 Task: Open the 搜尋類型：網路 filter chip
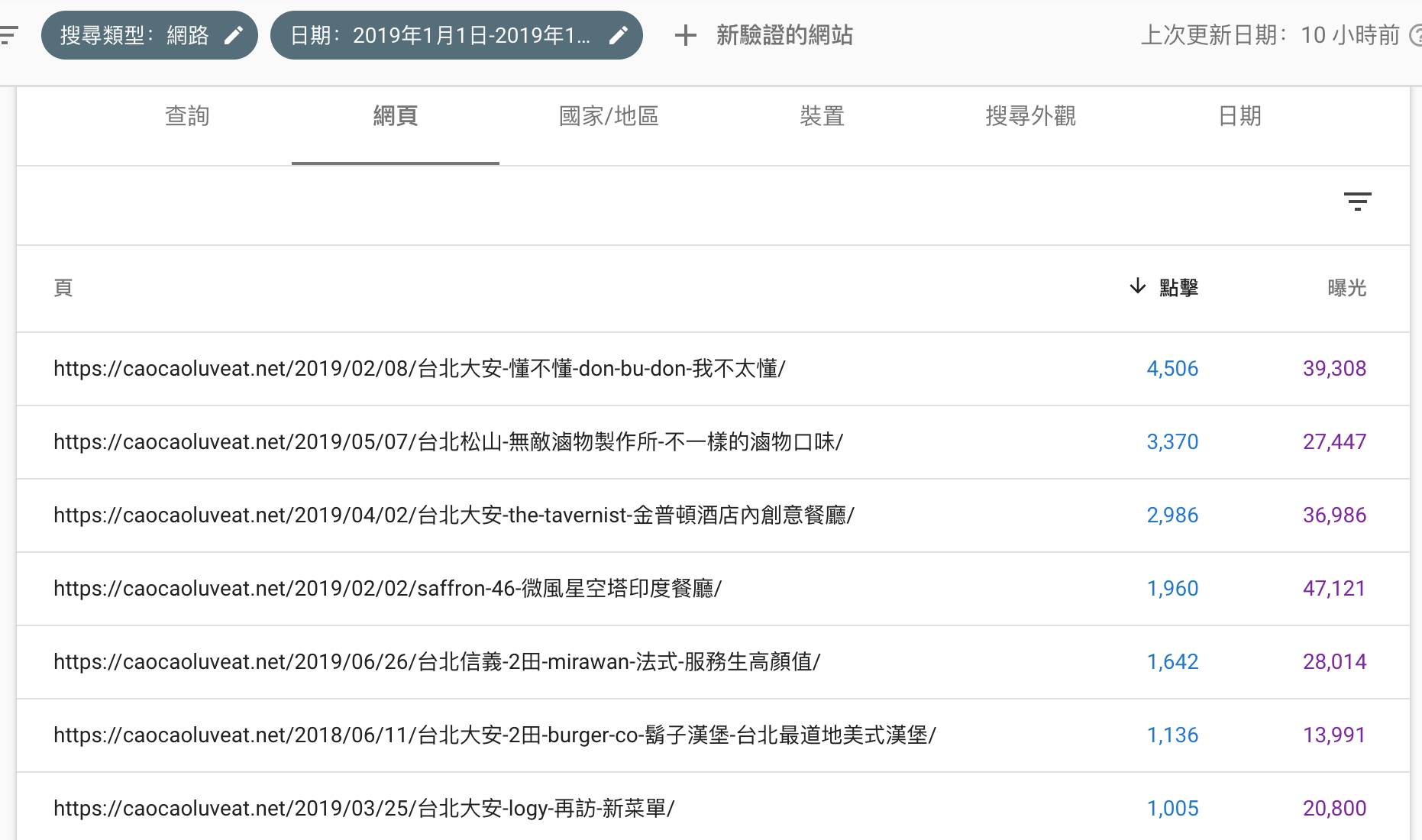tap(134, 35)
